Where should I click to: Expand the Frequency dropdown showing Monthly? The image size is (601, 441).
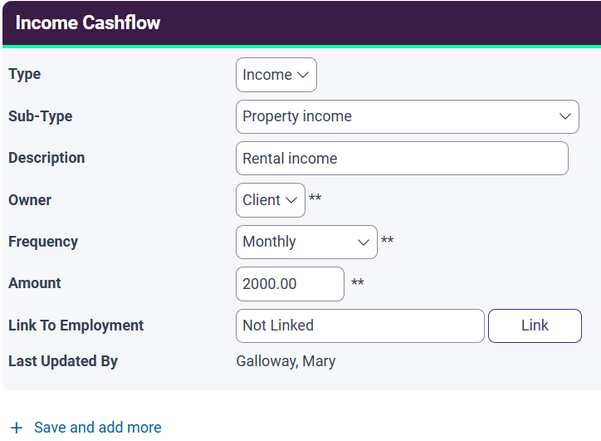[x=306, y=242]
